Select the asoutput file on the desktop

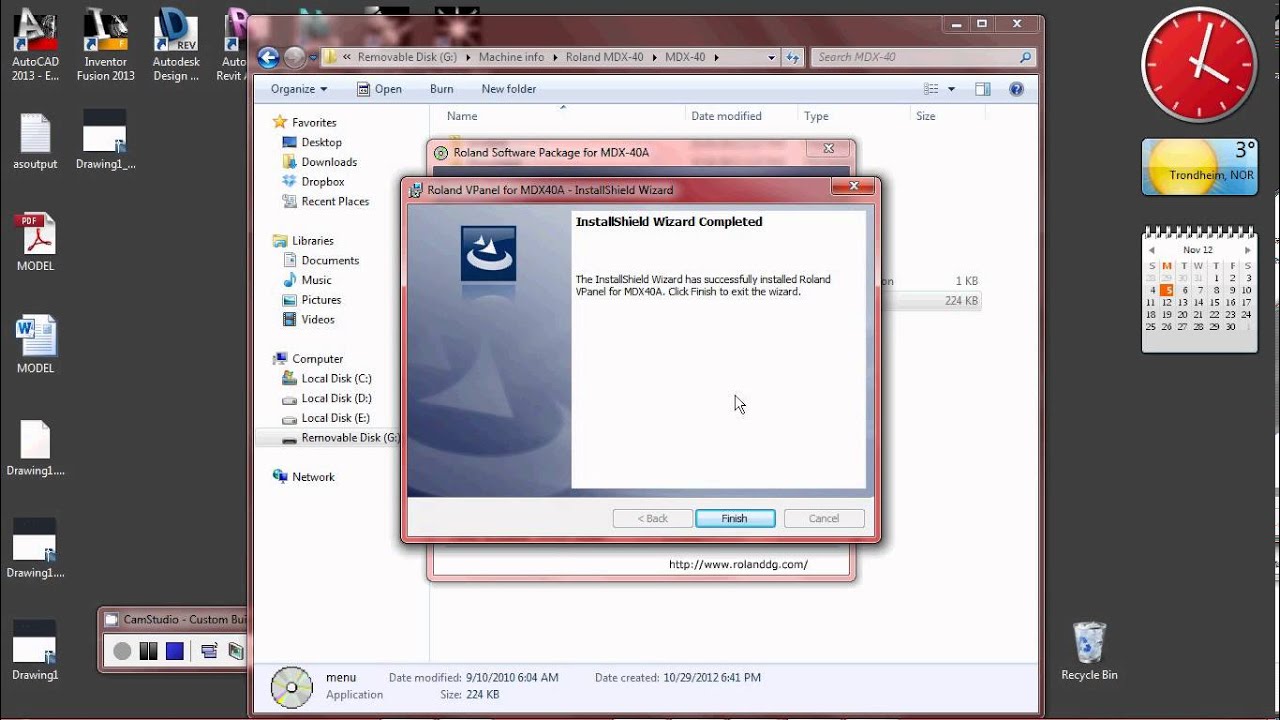tap(35, 141)
